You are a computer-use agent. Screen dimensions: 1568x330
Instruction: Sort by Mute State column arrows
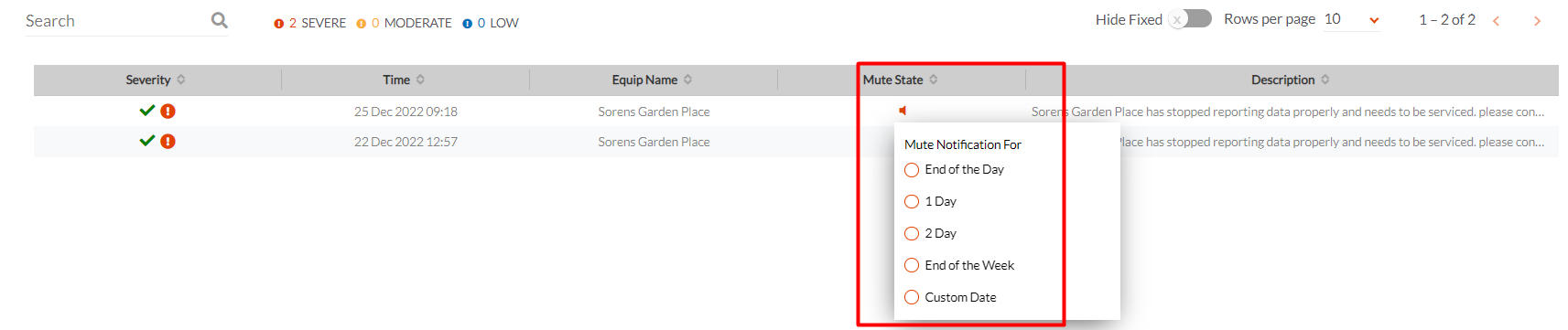pyautogui.click(x=934, y=80)
